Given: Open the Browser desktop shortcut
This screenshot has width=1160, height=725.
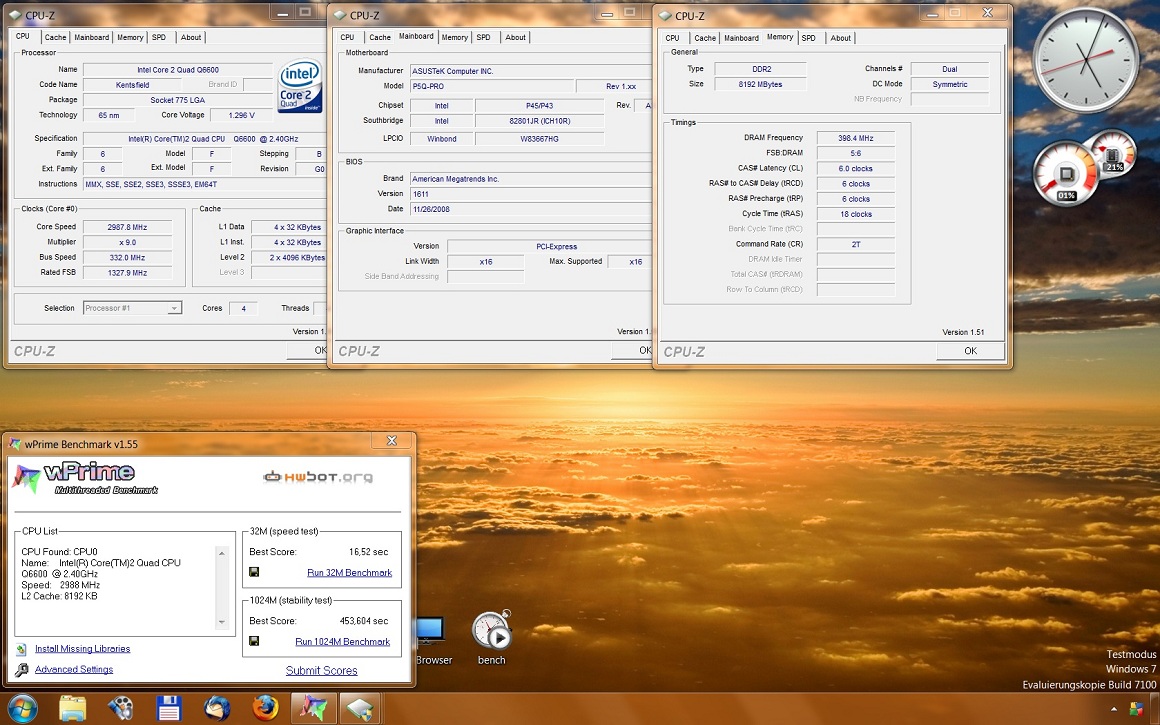Looking at the screenshot, I should point(433,641).
